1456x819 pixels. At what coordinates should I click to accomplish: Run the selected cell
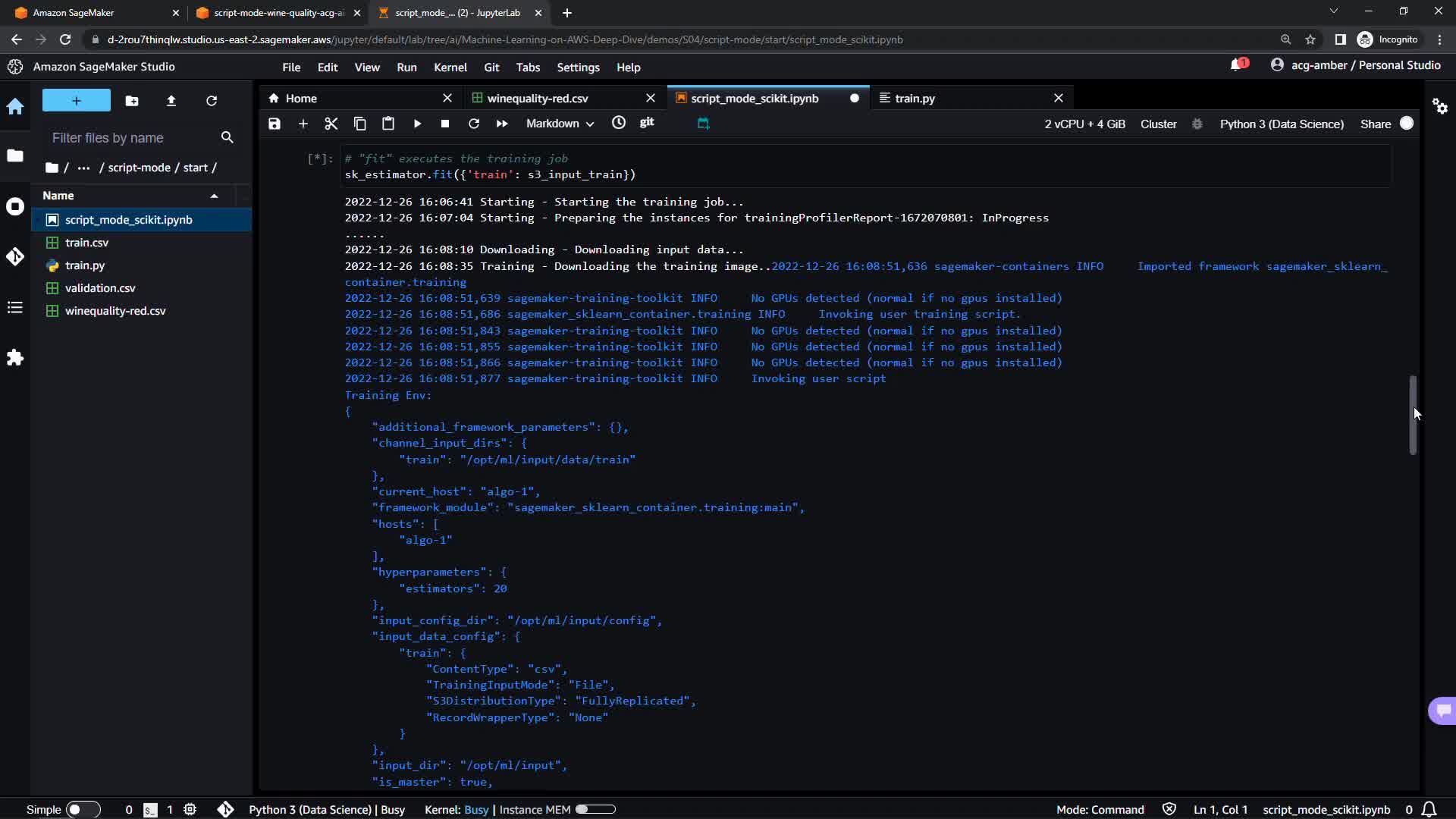[x=417, y=124]
